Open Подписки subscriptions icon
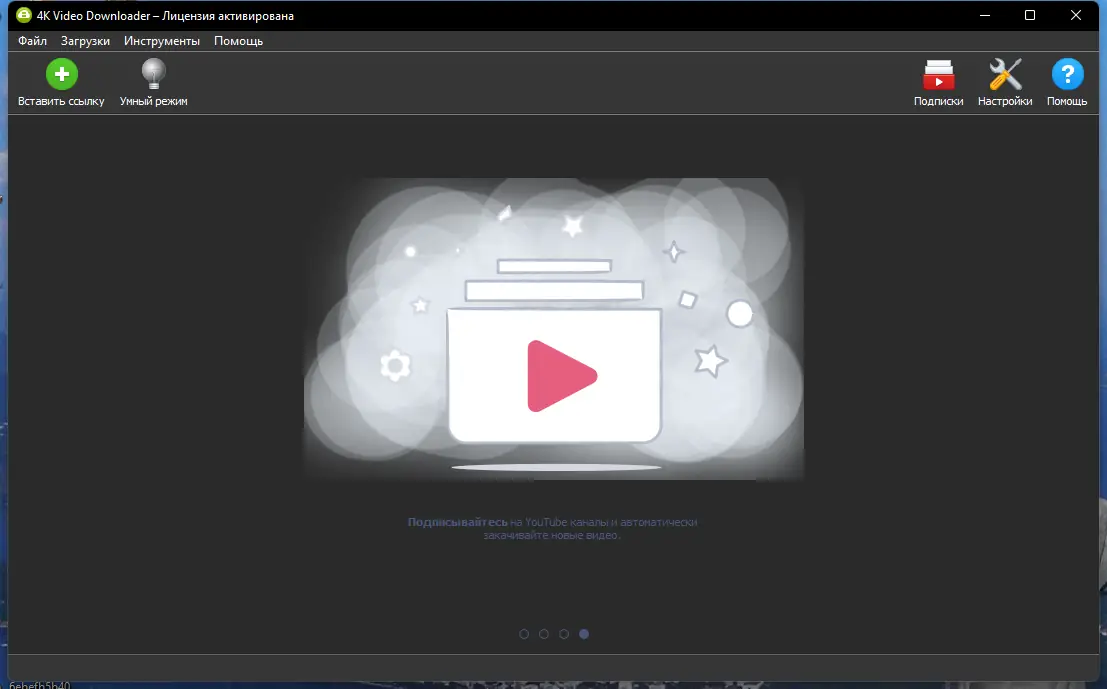The image size is (1107, 689). pos(938,75)
